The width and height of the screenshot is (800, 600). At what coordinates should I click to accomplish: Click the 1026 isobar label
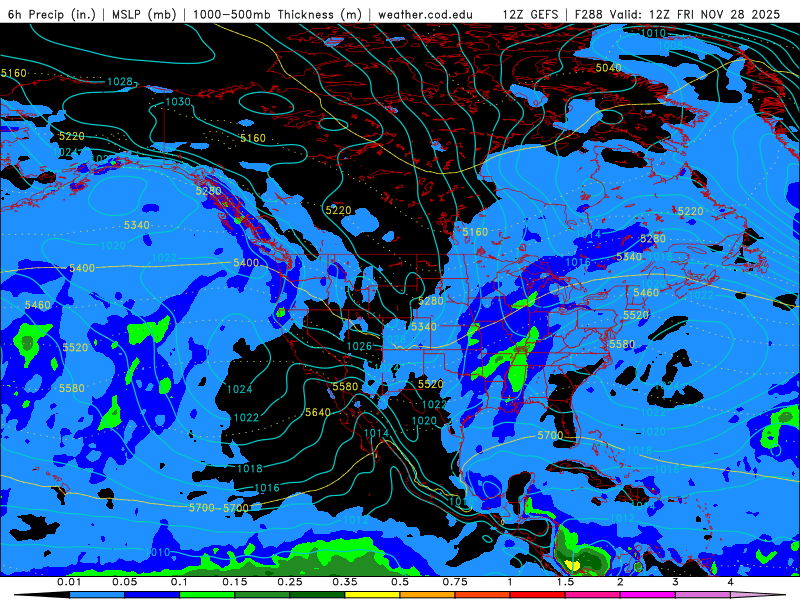[x=360, y=346]
